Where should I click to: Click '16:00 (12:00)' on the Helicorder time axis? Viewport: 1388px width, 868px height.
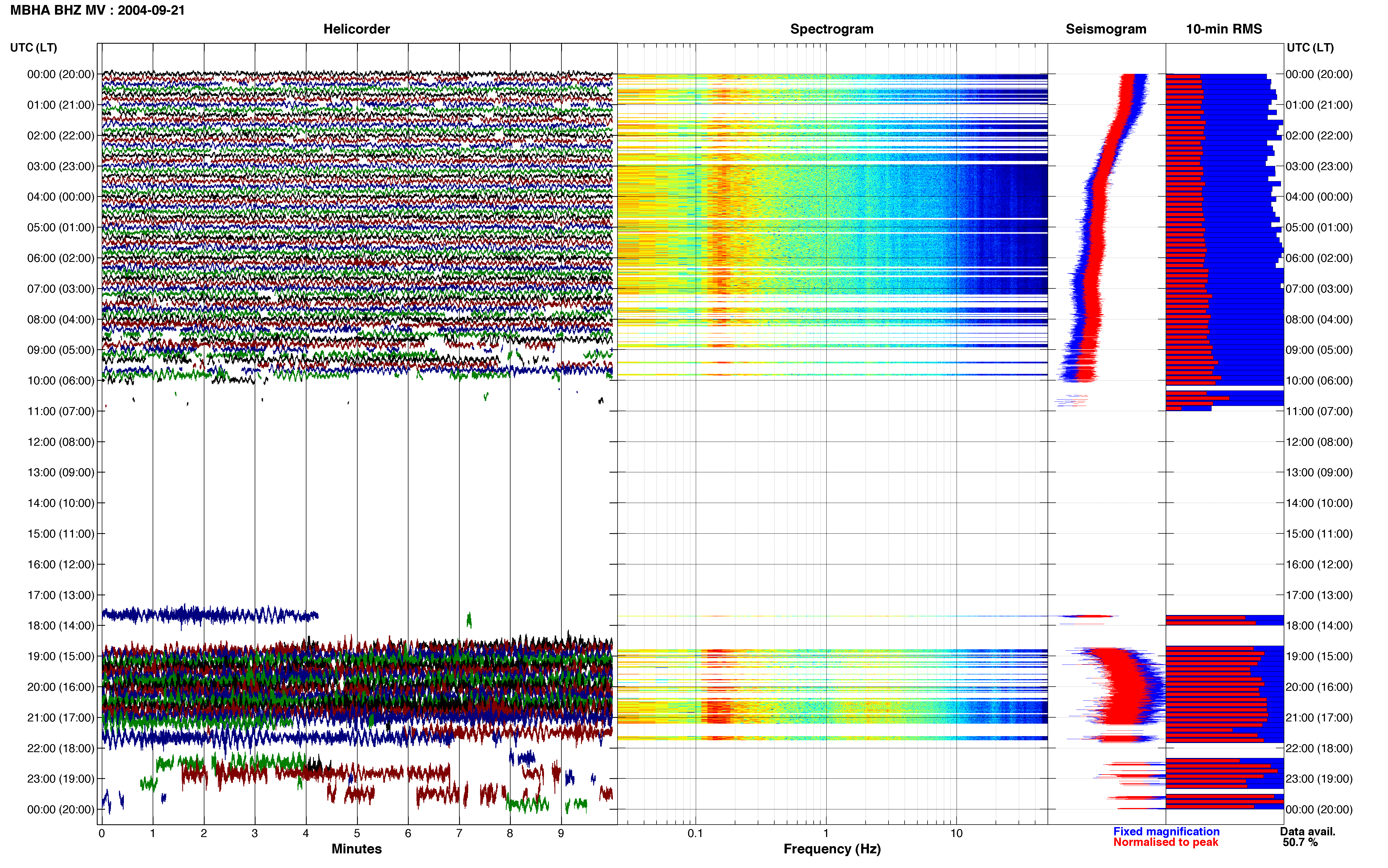(x=61, y=564)
